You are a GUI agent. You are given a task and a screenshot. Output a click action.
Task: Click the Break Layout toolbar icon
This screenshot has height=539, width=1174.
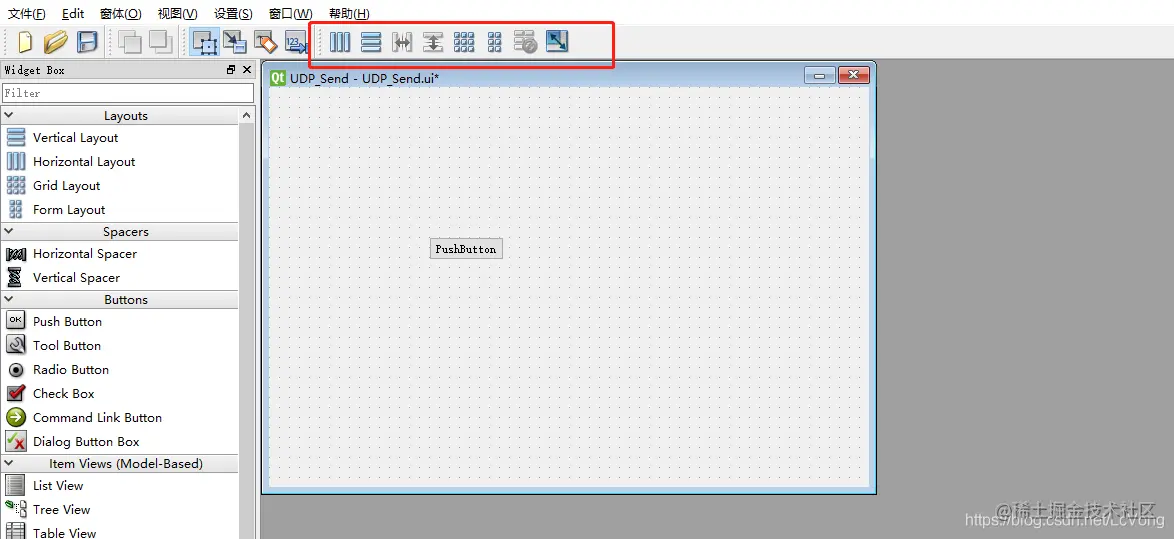click(x=526, y=42)
